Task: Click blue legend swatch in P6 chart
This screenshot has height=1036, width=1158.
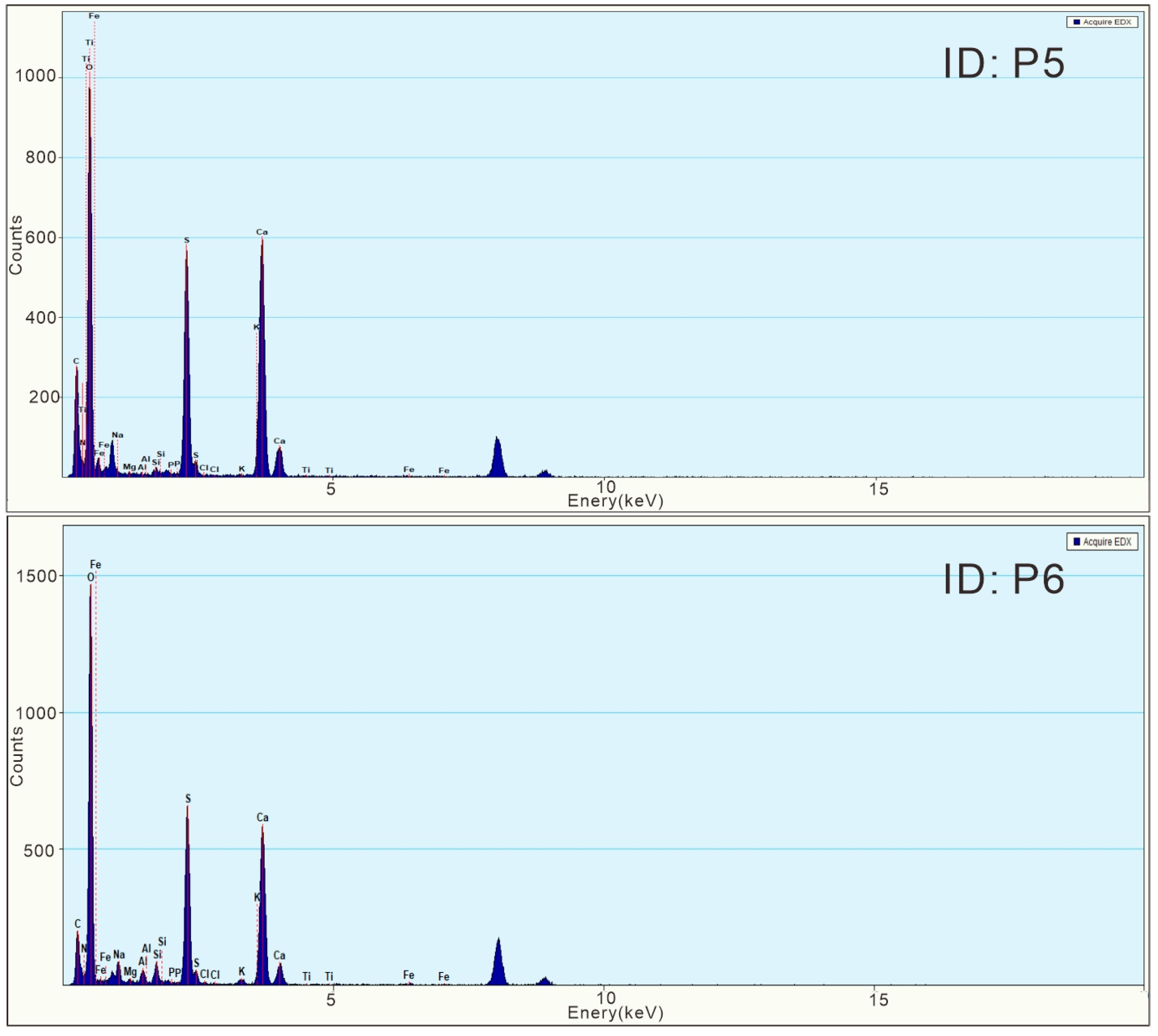Action: point(1077,541)
